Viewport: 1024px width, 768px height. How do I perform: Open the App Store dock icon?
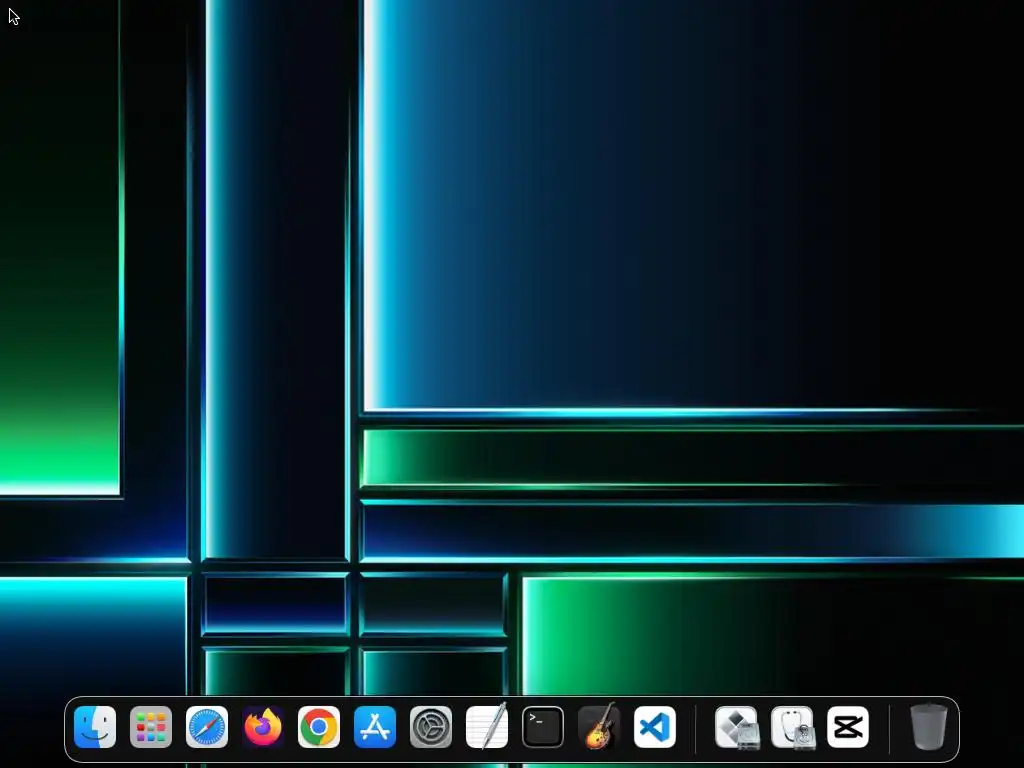pos(375,727)
